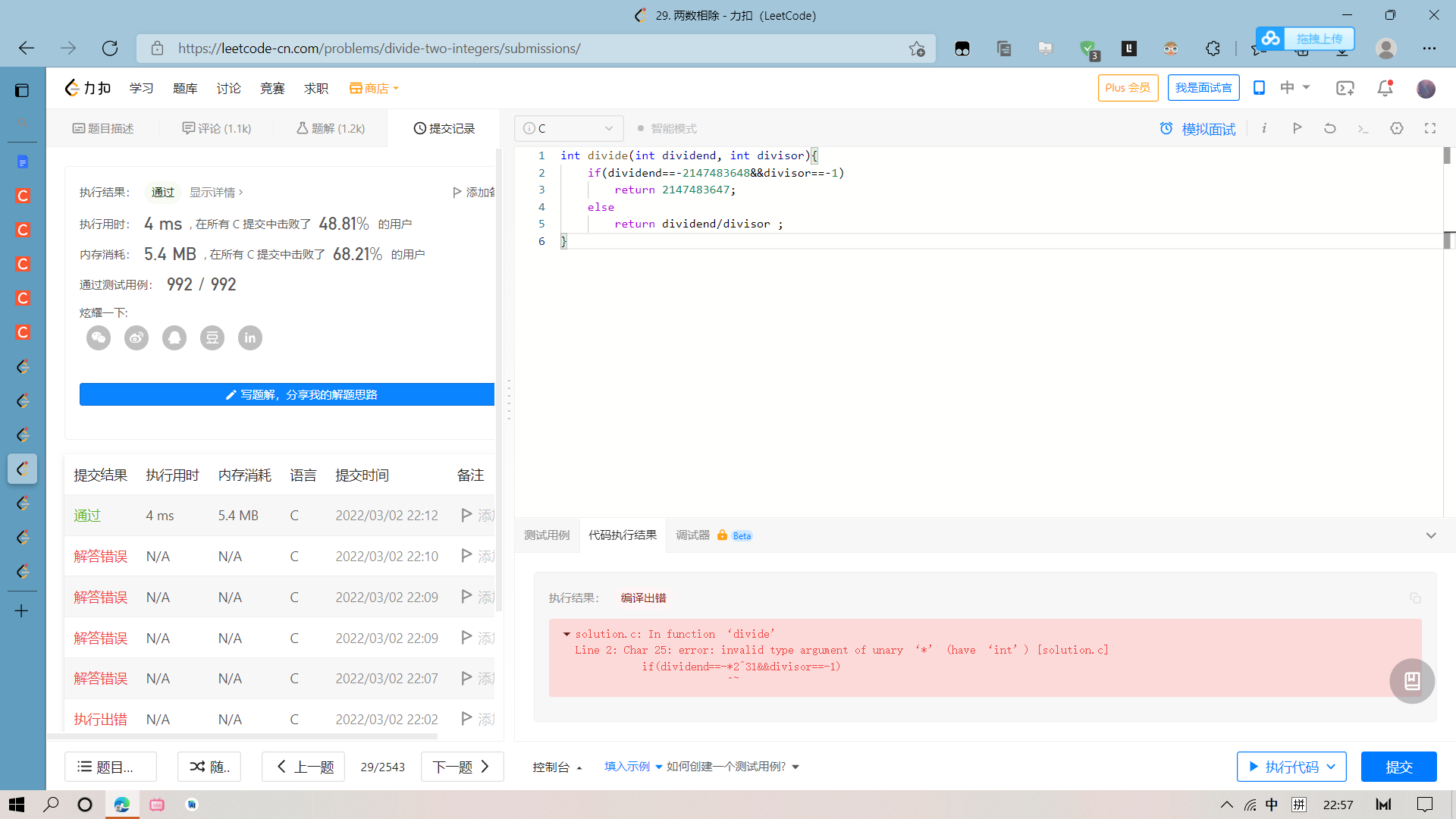Start 模拟面试 mock interview
Screen dimensions: 1456x819
(x=1198, y=129)
